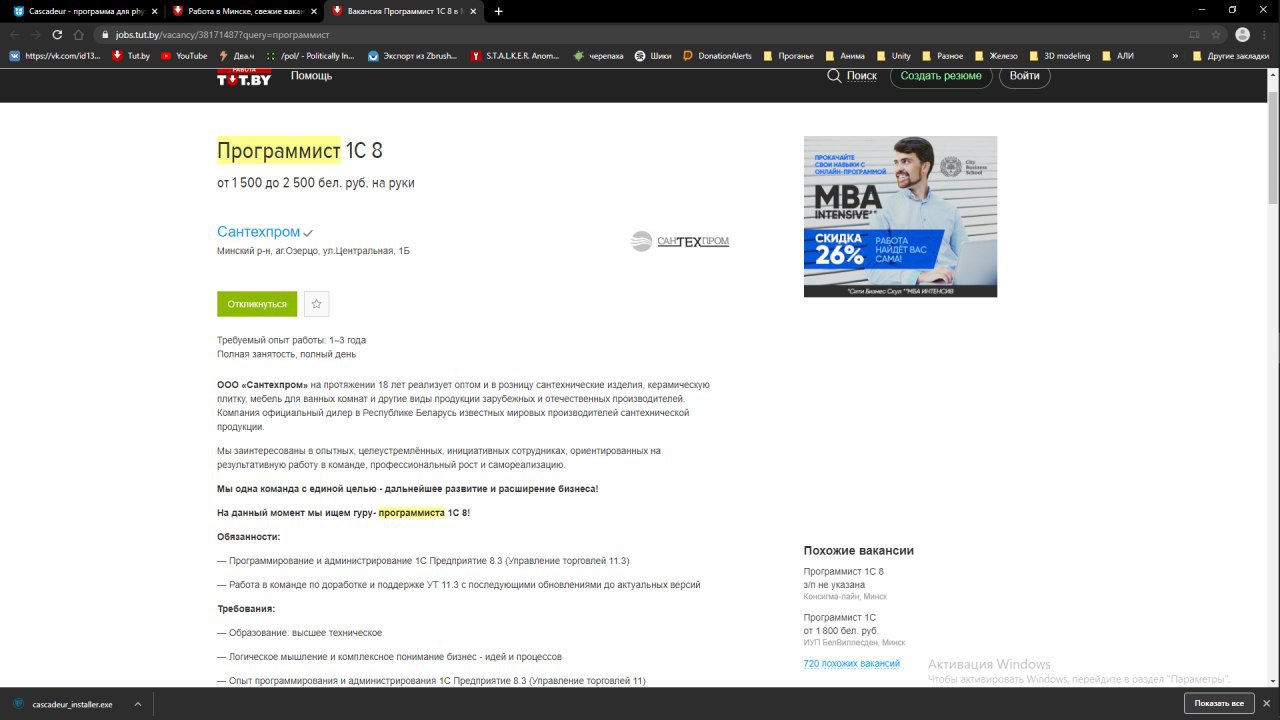Open the Два.ч bookmark
The width and height of the screenshot is (1280, 720).
(x=237, y=56)
